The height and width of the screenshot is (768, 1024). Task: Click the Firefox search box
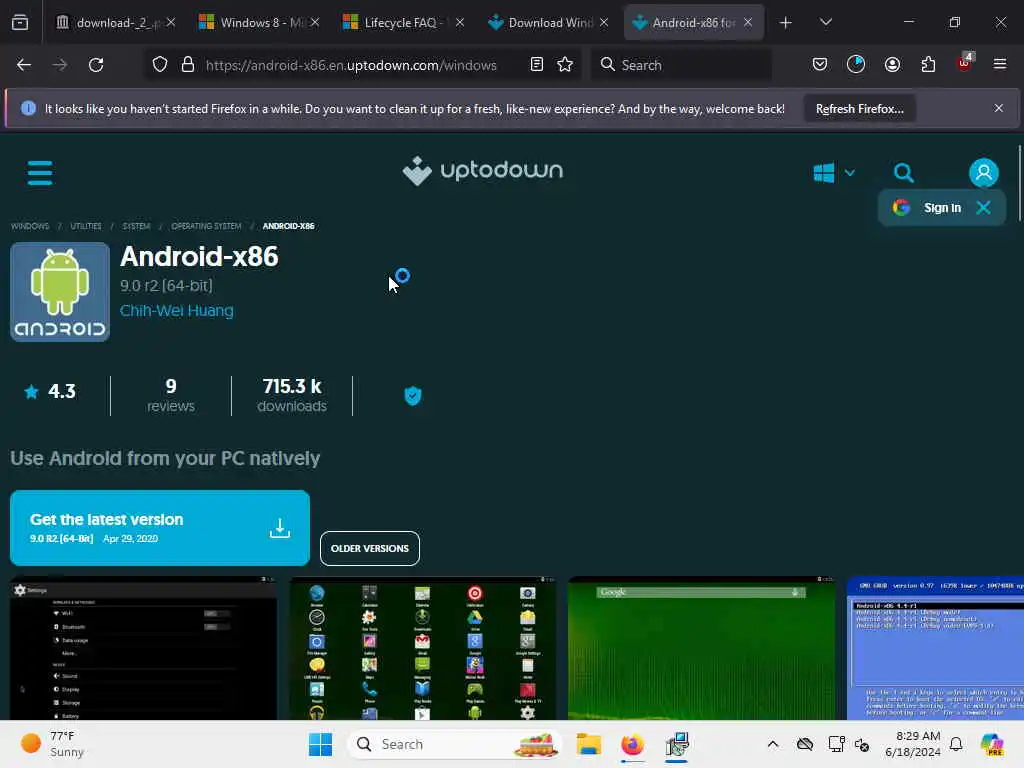coord(681,65)
